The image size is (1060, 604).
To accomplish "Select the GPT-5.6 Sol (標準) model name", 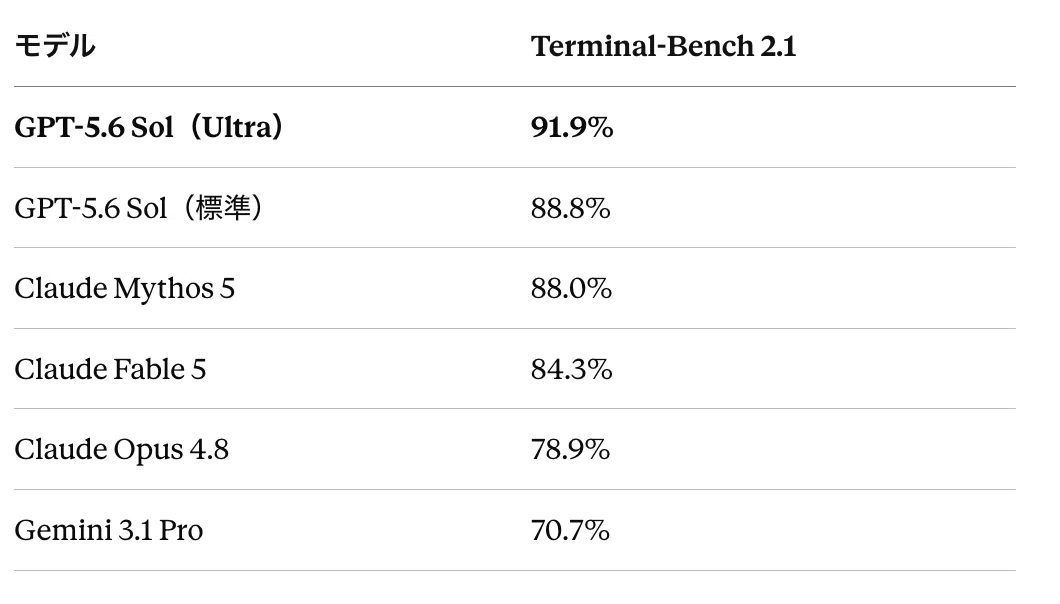I will tap(139, 208).
